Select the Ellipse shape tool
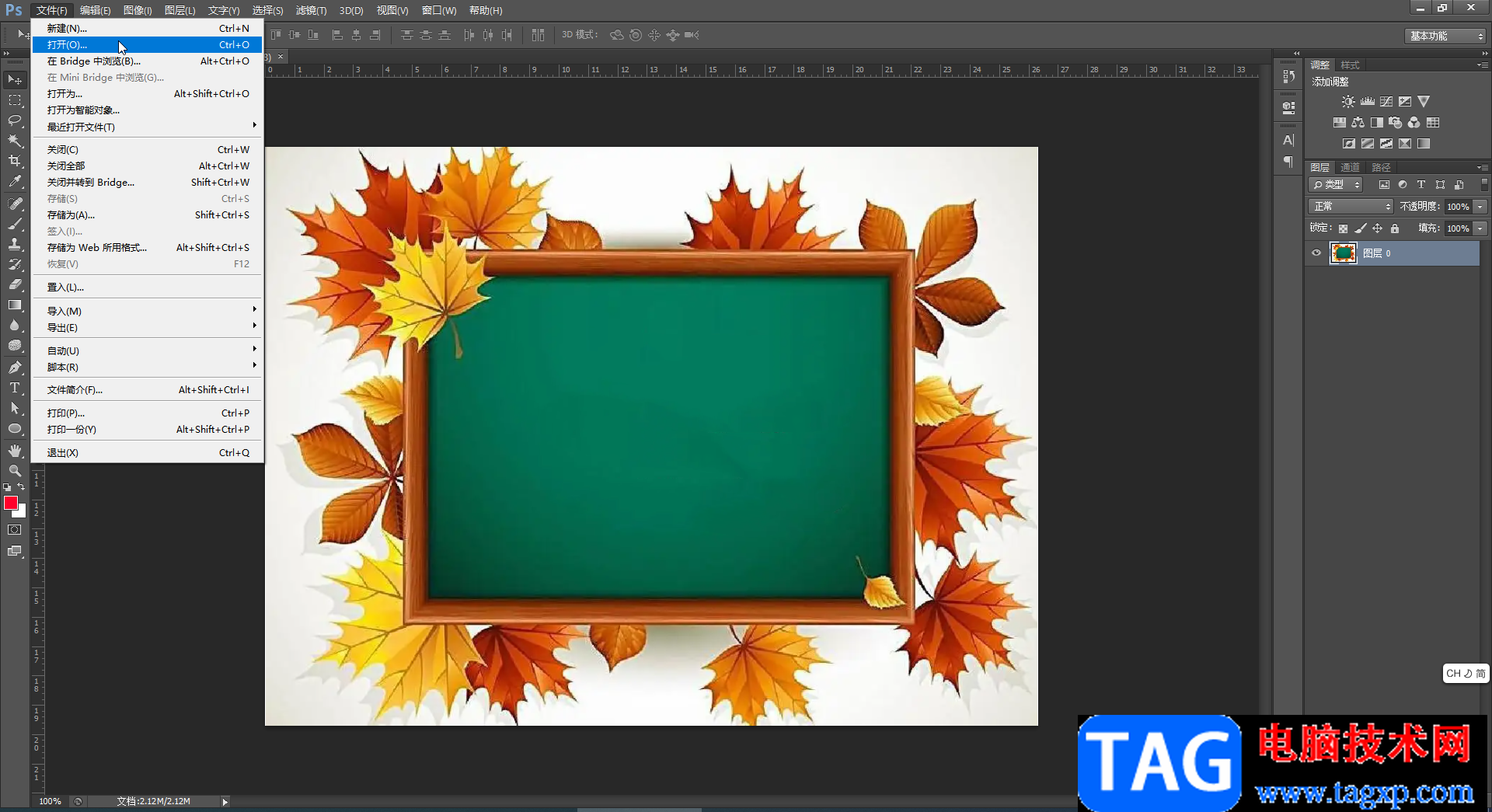Screen dimensions: 1492x812 pos(15,428)
